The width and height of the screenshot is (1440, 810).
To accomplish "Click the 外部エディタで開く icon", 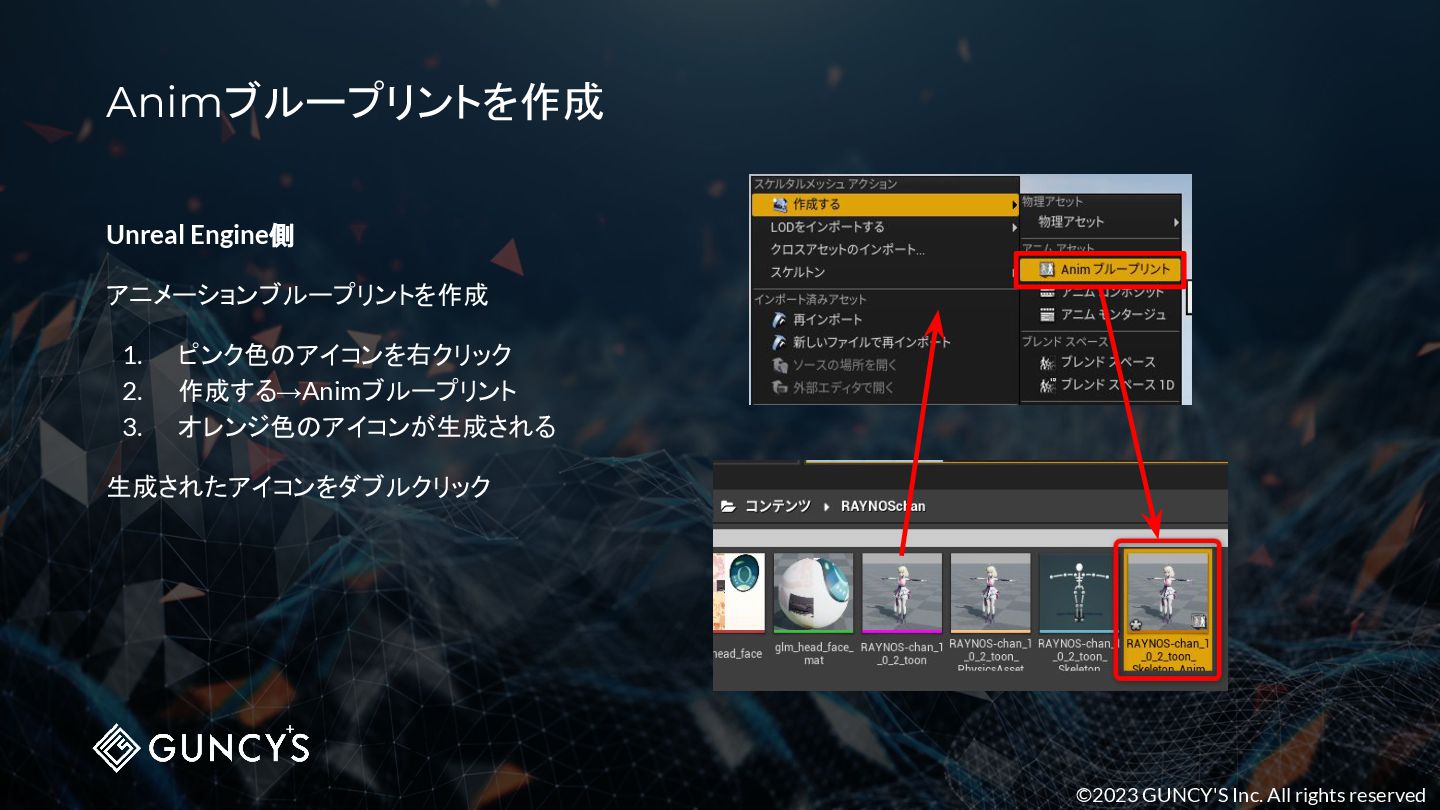I will [780, 387].
